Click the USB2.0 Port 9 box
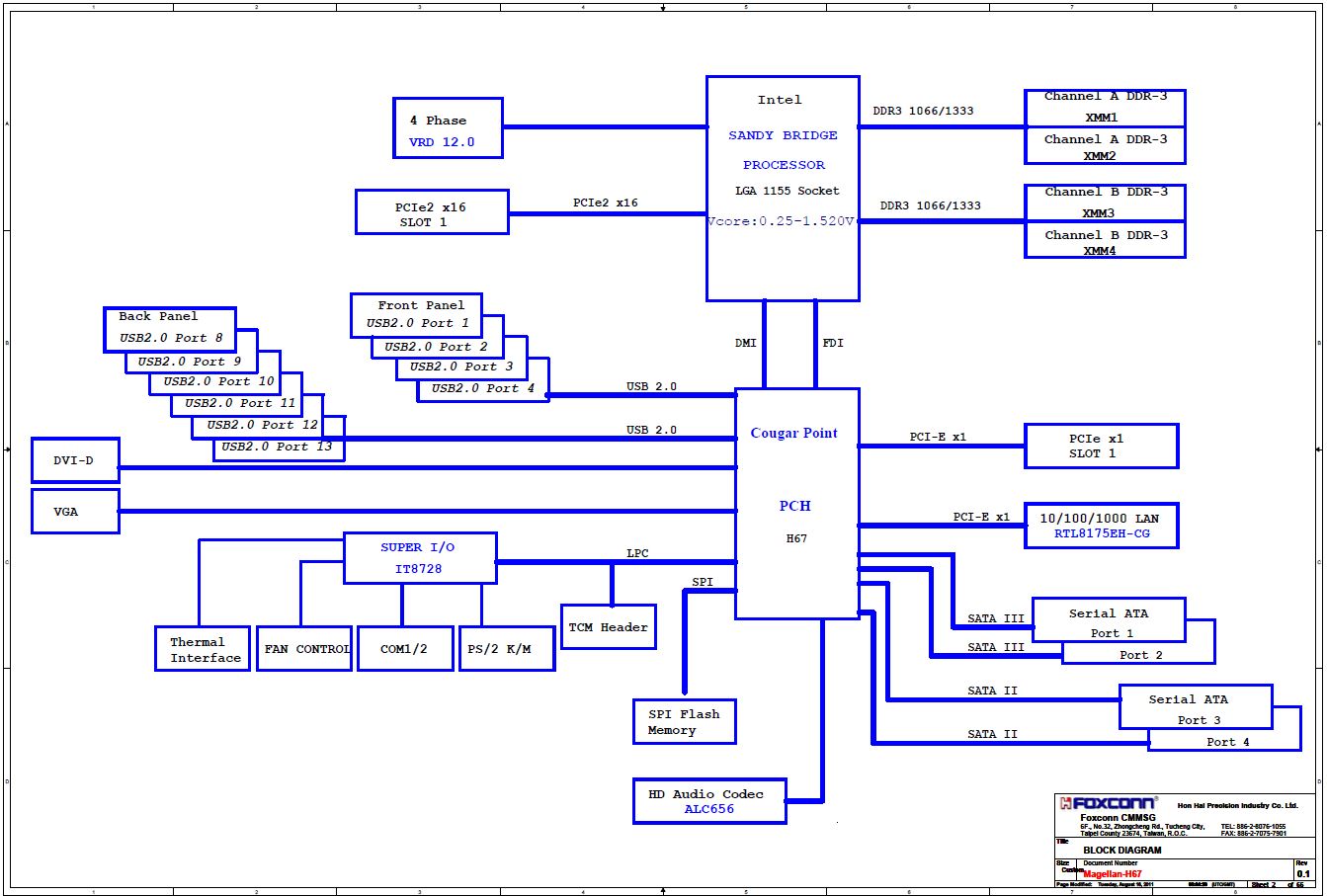The image size is (1327, 896). [x=190, y=362]
